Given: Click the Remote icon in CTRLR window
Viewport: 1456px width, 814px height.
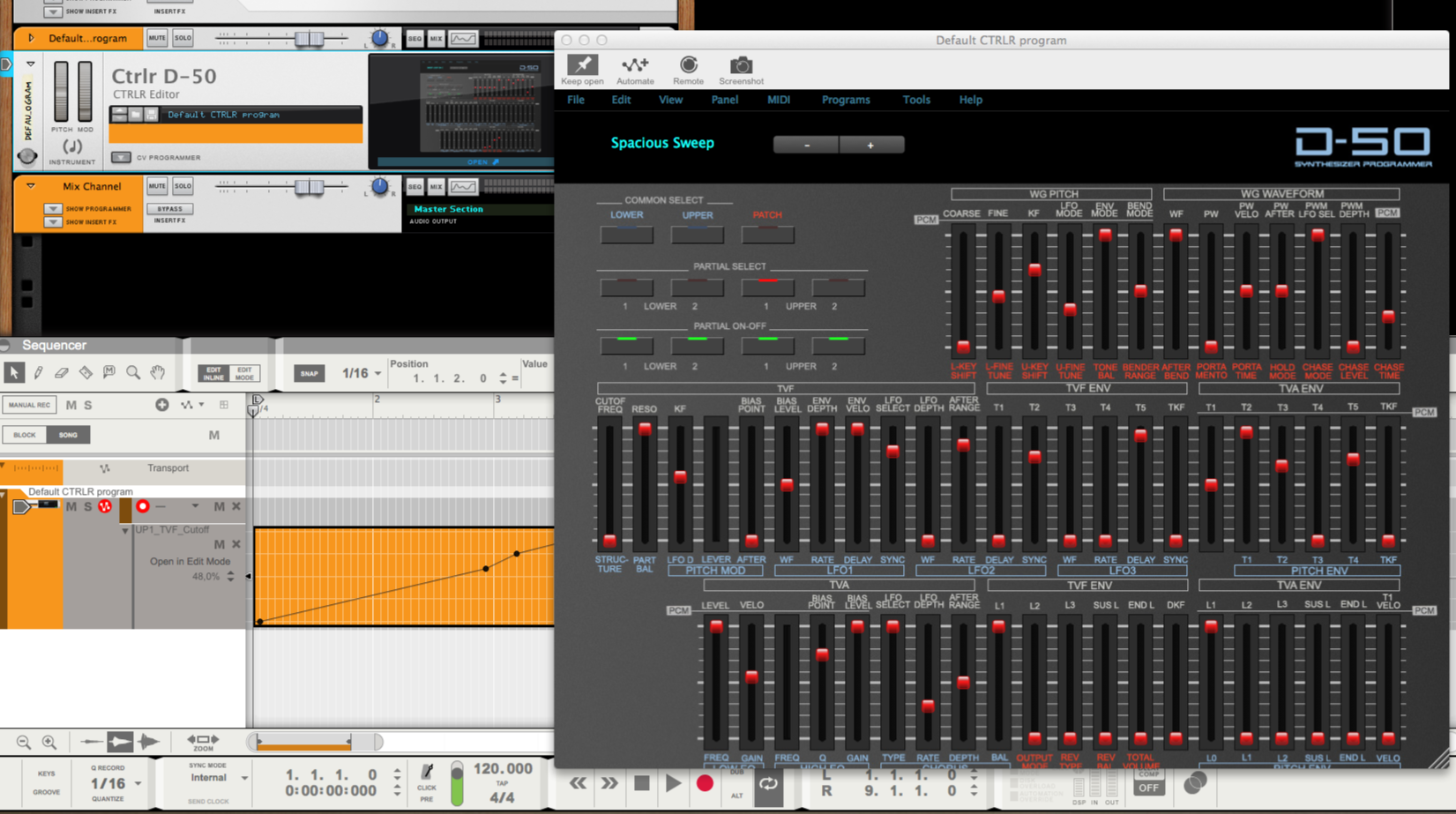Looking at the screenshot, I should pyautogui.click(x=689, y=64).
